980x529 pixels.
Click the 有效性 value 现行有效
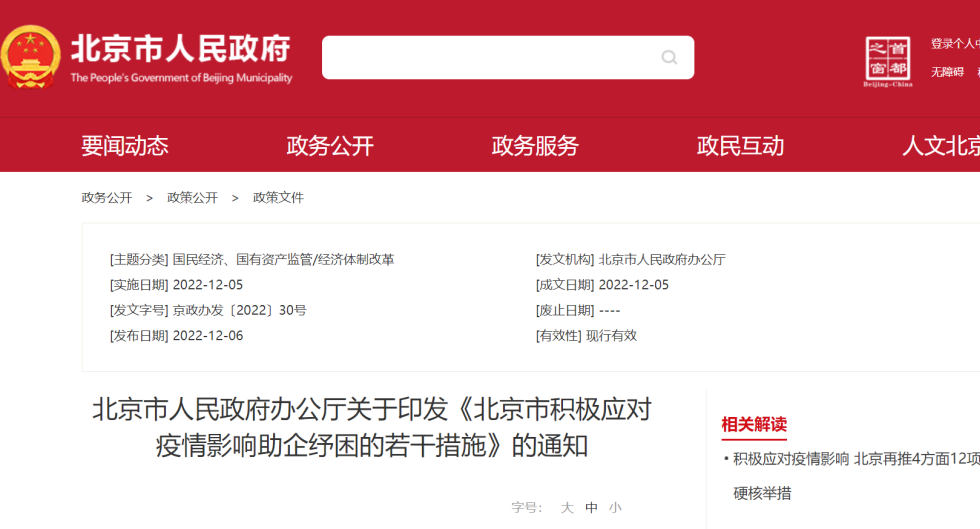pos(611,336)
